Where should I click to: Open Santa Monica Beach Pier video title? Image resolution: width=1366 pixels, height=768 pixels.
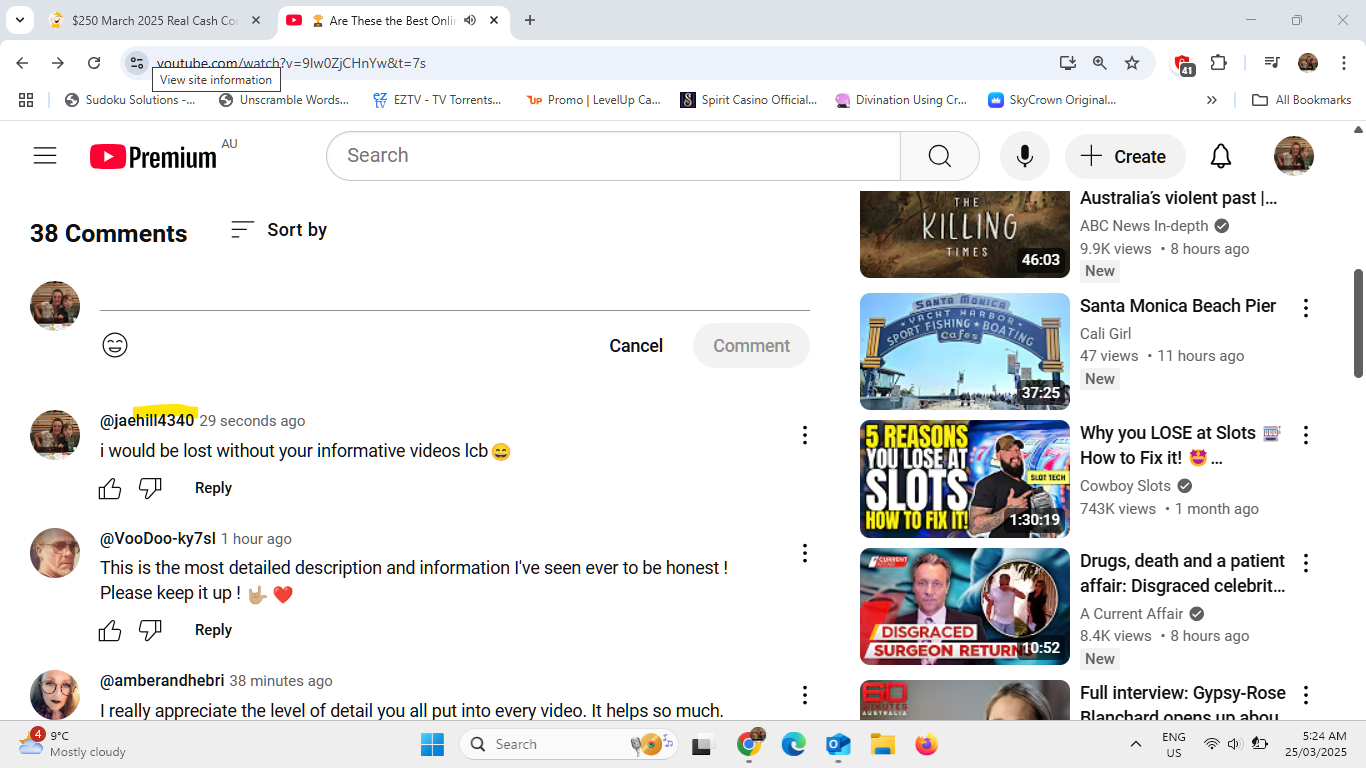[x=1178, y=306]
